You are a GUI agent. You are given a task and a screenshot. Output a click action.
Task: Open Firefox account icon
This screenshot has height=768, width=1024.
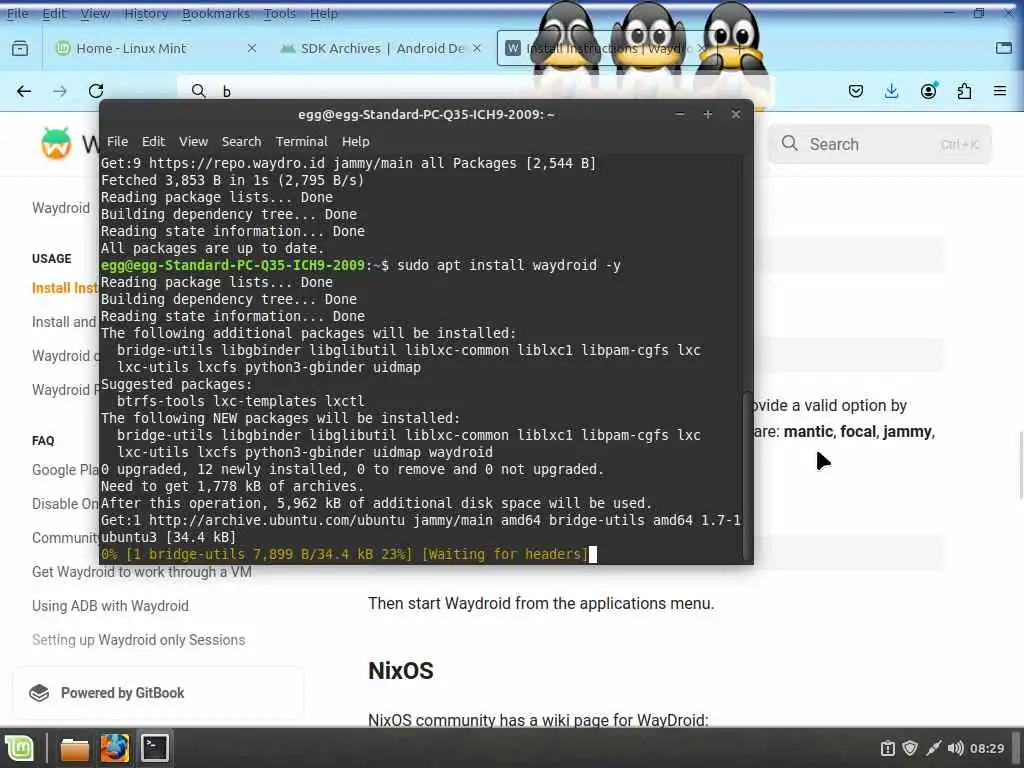[x=928, y=91]
